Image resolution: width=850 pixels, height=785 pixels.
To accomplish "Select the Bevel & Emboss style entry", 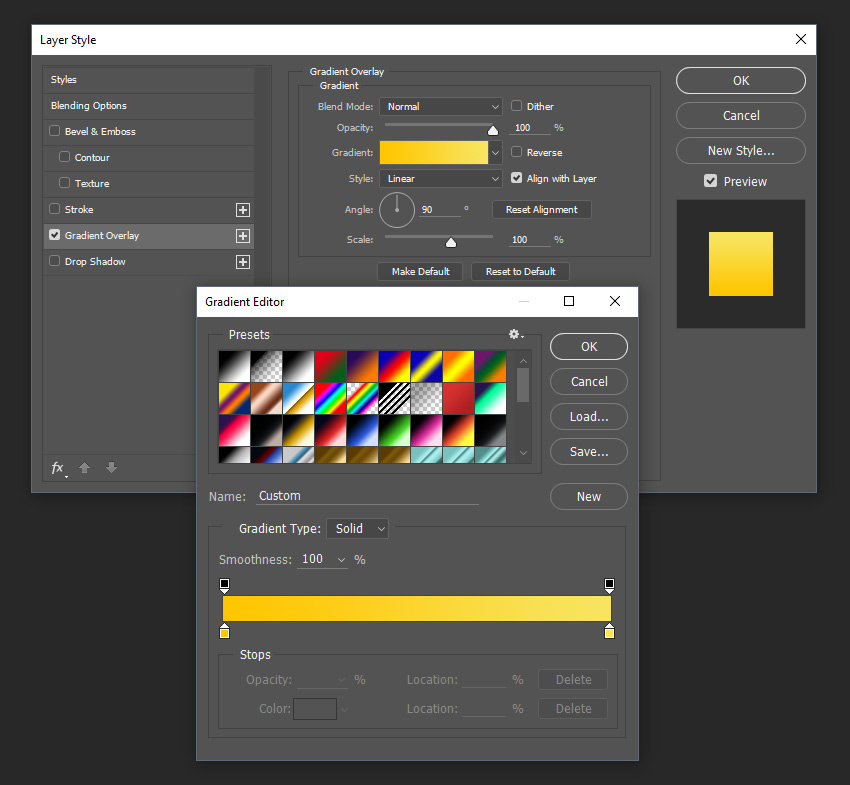I will pyautogui.click(x=100, y=132).
